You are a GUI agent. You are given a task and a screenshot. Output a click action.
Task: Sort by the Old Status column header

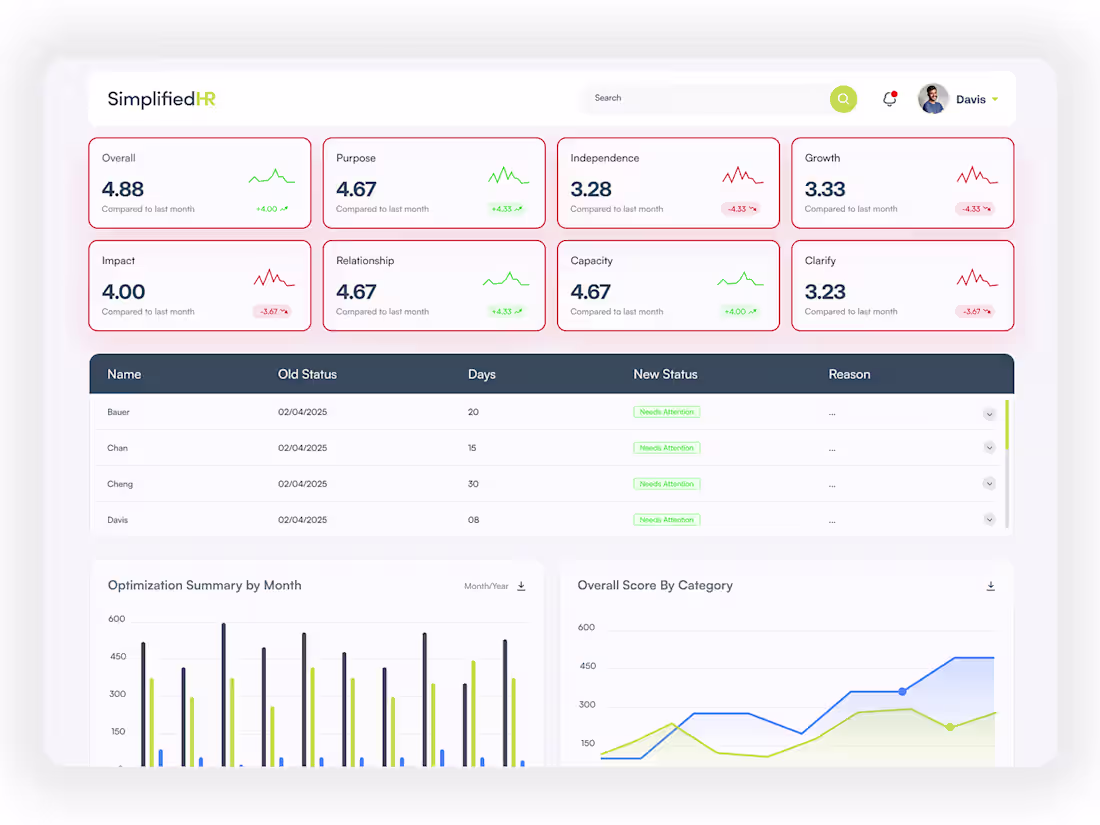(x=307, y=375)
